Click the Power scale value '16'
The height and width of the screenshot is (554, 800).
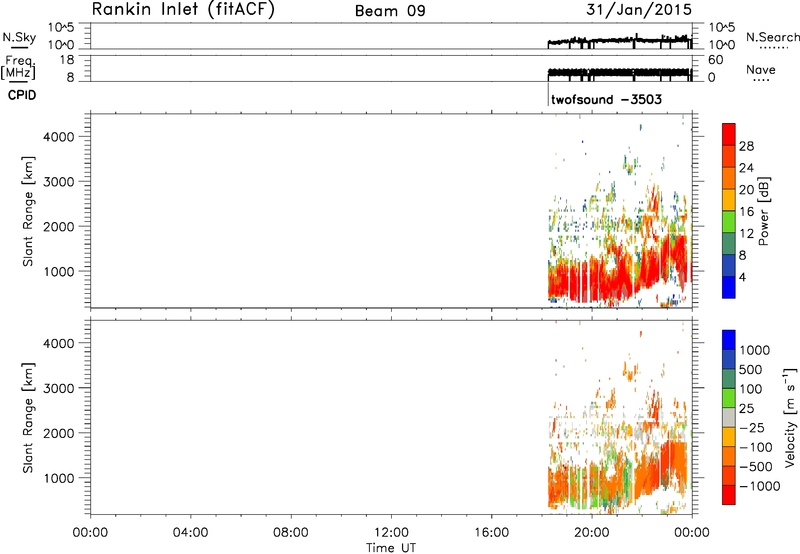click(x=746, y=212)
